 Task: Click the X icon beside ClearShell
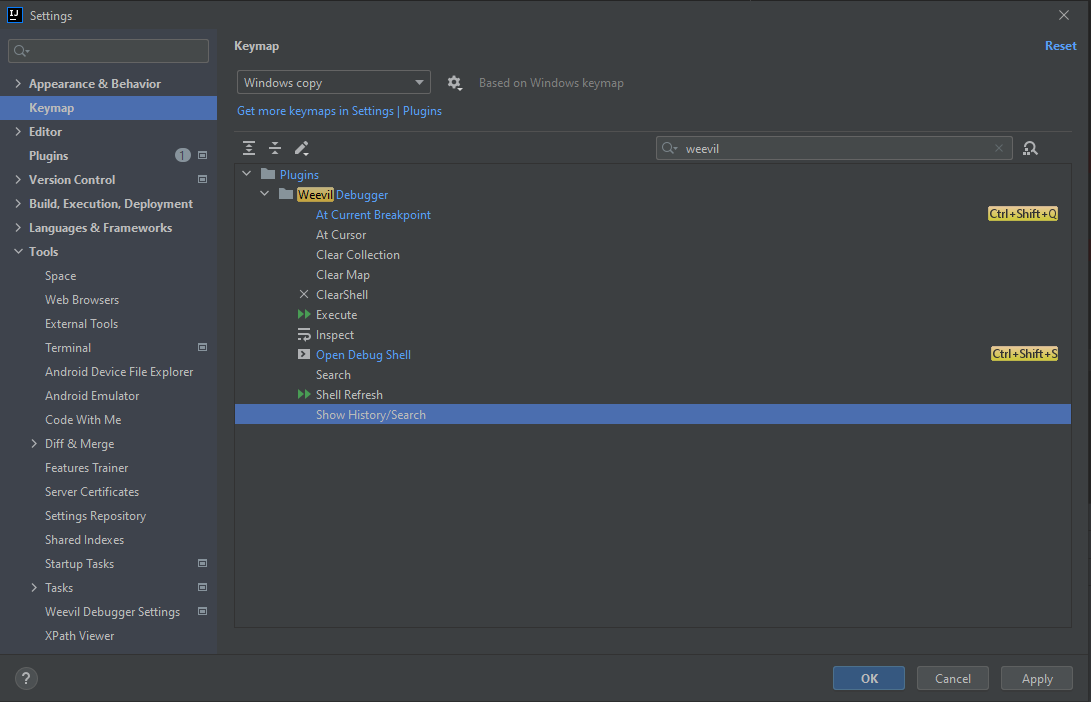coord(304,294)
